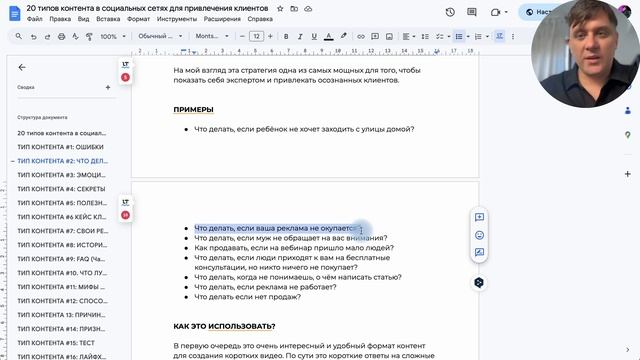Open the search menus magnifier
Screen dimensions: 640x360
pyautogui.click(x=19, y=36)
